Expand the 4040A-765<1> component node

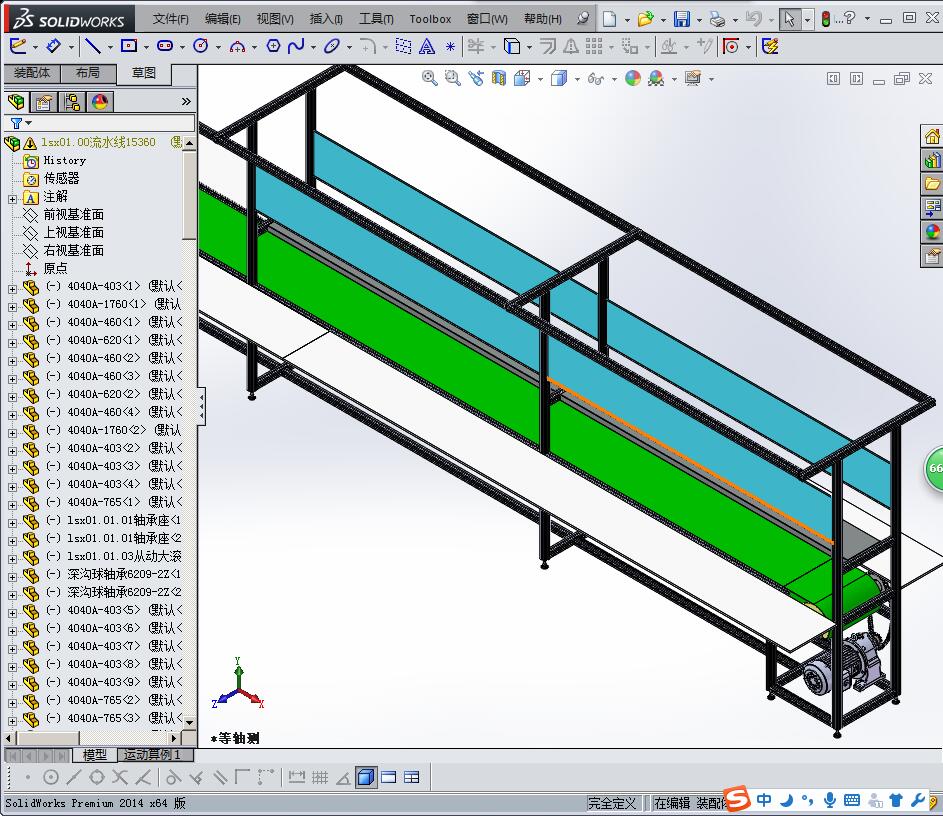pos(12,505)
